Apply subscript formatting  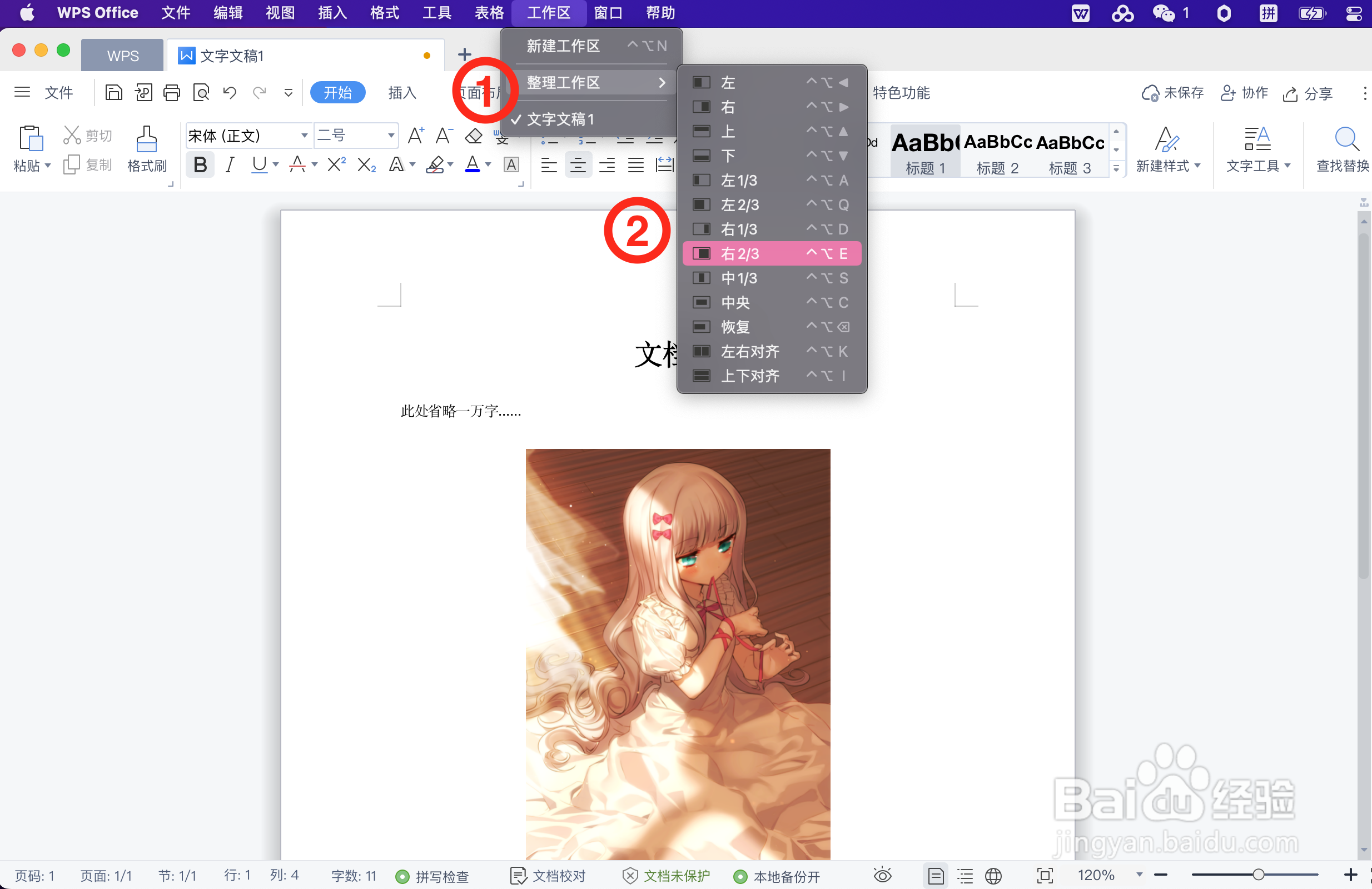[x=367, y=166]
